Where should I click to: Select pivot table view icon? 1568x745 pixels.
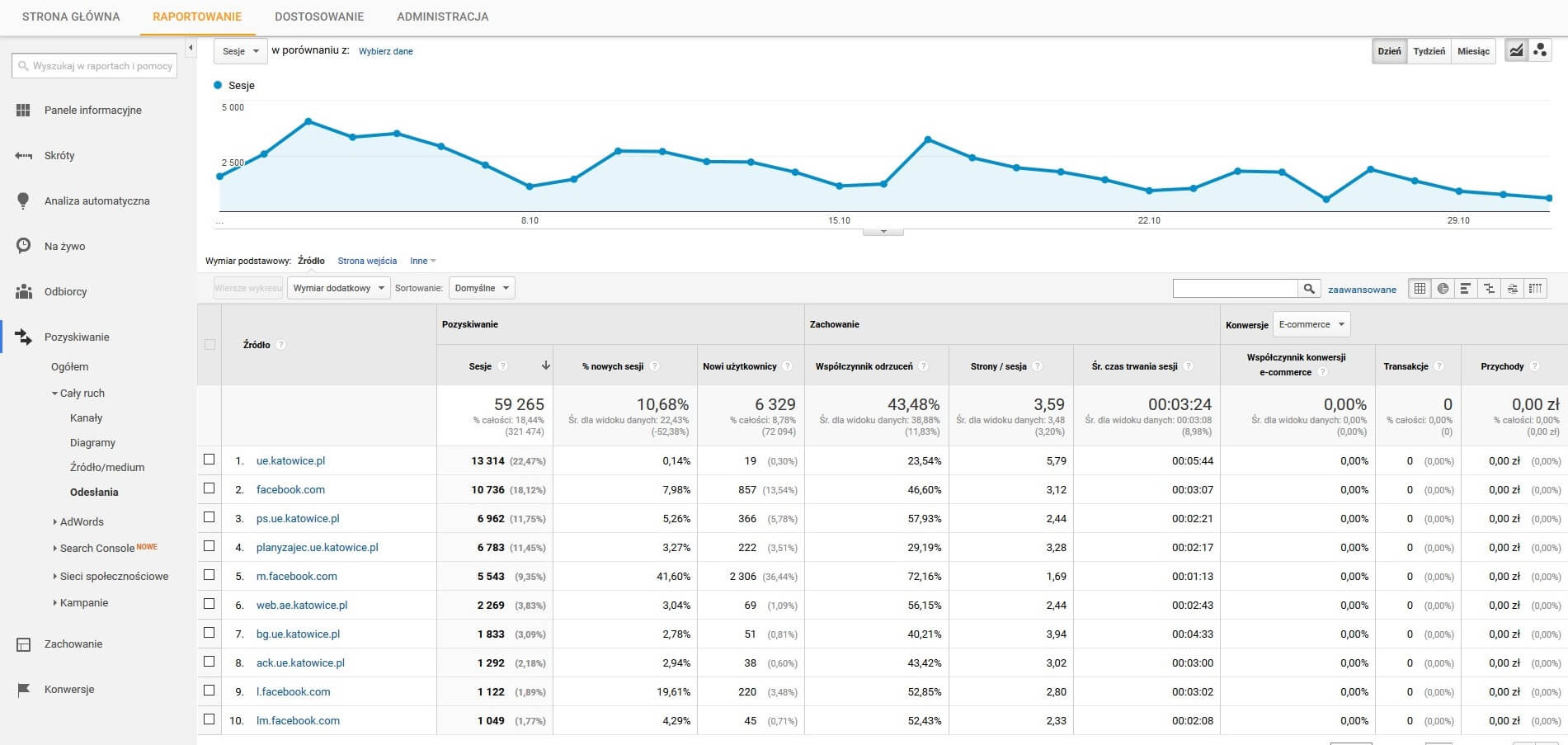click(x=1535, y=289)
